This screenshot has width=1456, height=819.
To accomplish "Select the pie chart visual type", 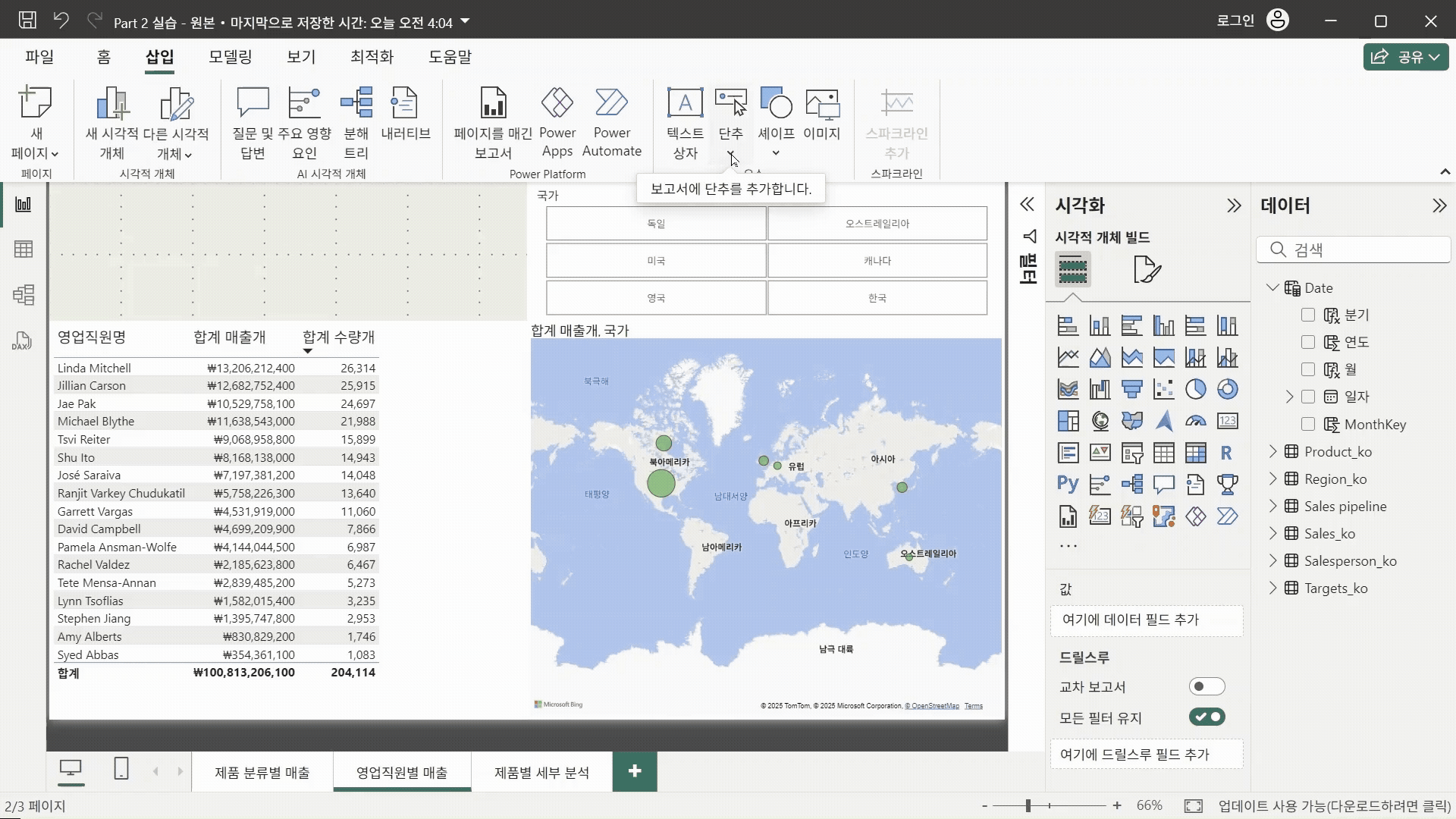I will click(x=1195, y=389).
